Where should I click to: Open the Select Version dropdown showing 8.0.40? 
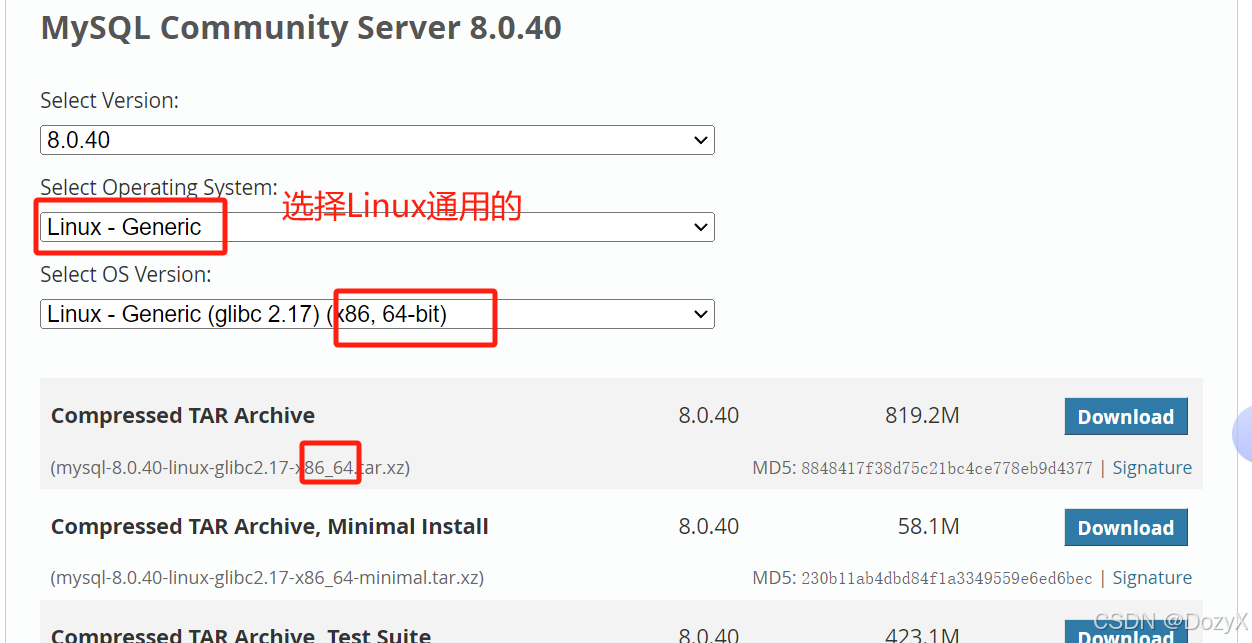(377, 140)
